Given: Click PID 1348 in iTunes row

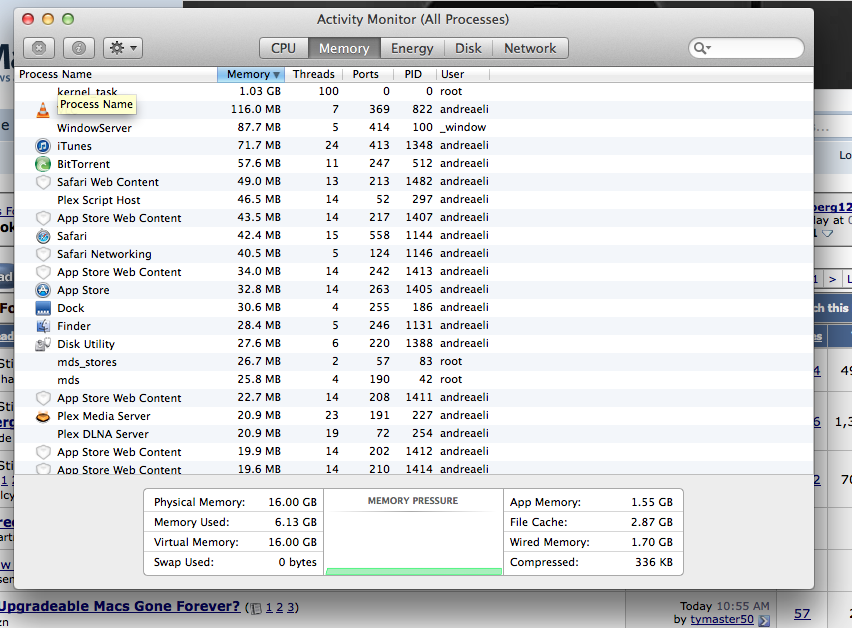Looking at the screenshot, I should pos(419,145).
